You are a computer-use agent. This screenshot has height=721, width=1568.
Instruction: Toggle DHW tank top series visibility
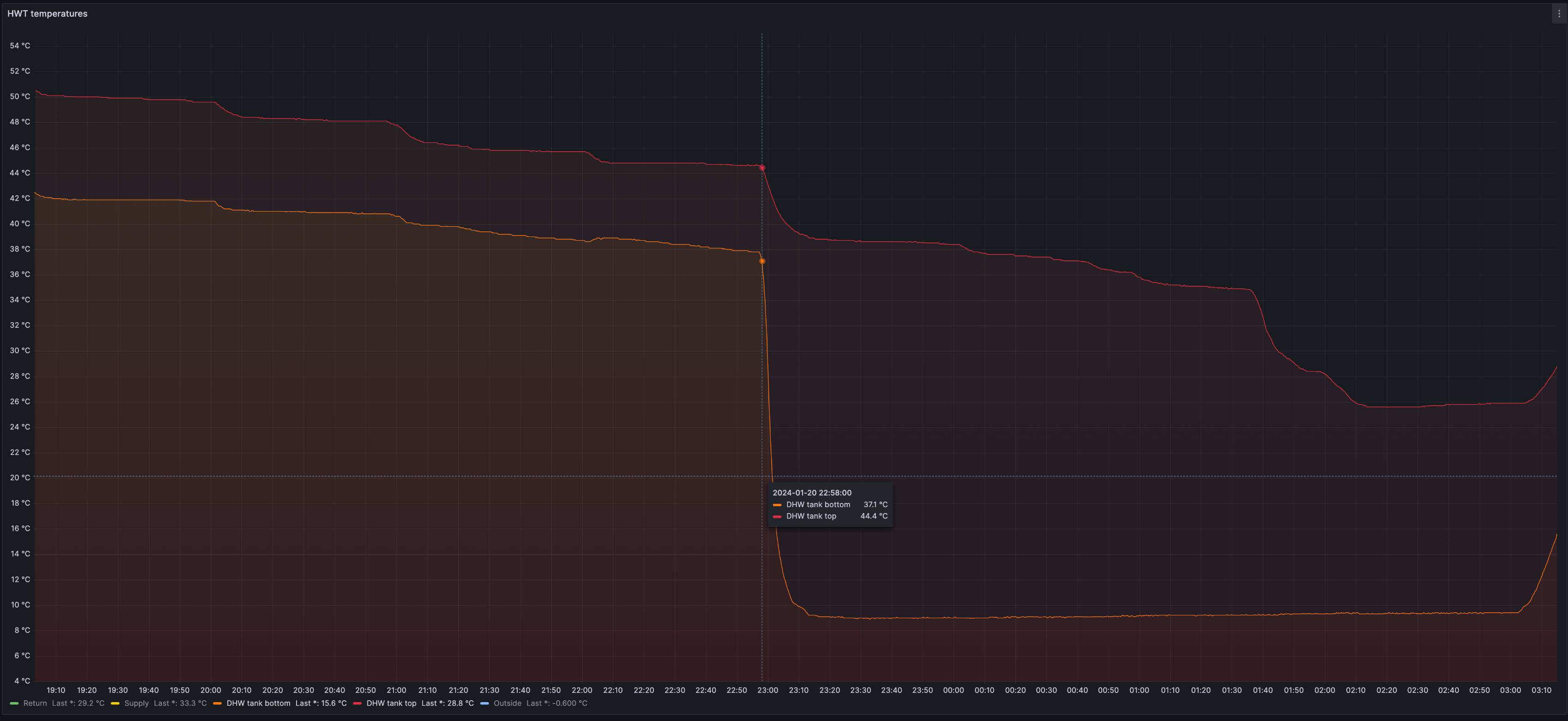click(x=392, y=703)
